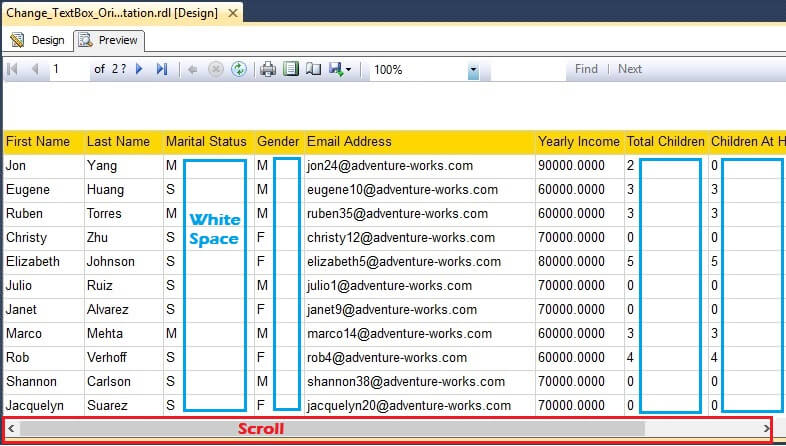Open the export save dropdown
Screen dimensions: 786x446
coord(340,69)
